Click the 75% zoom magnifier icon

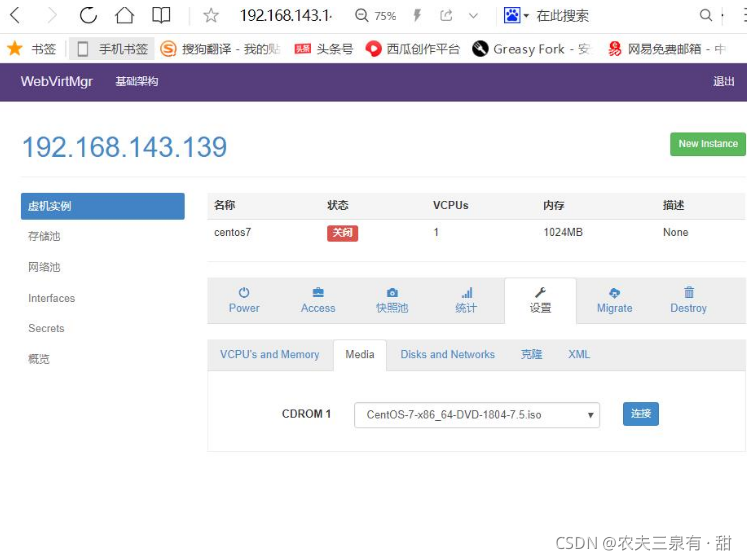point(362,16)
